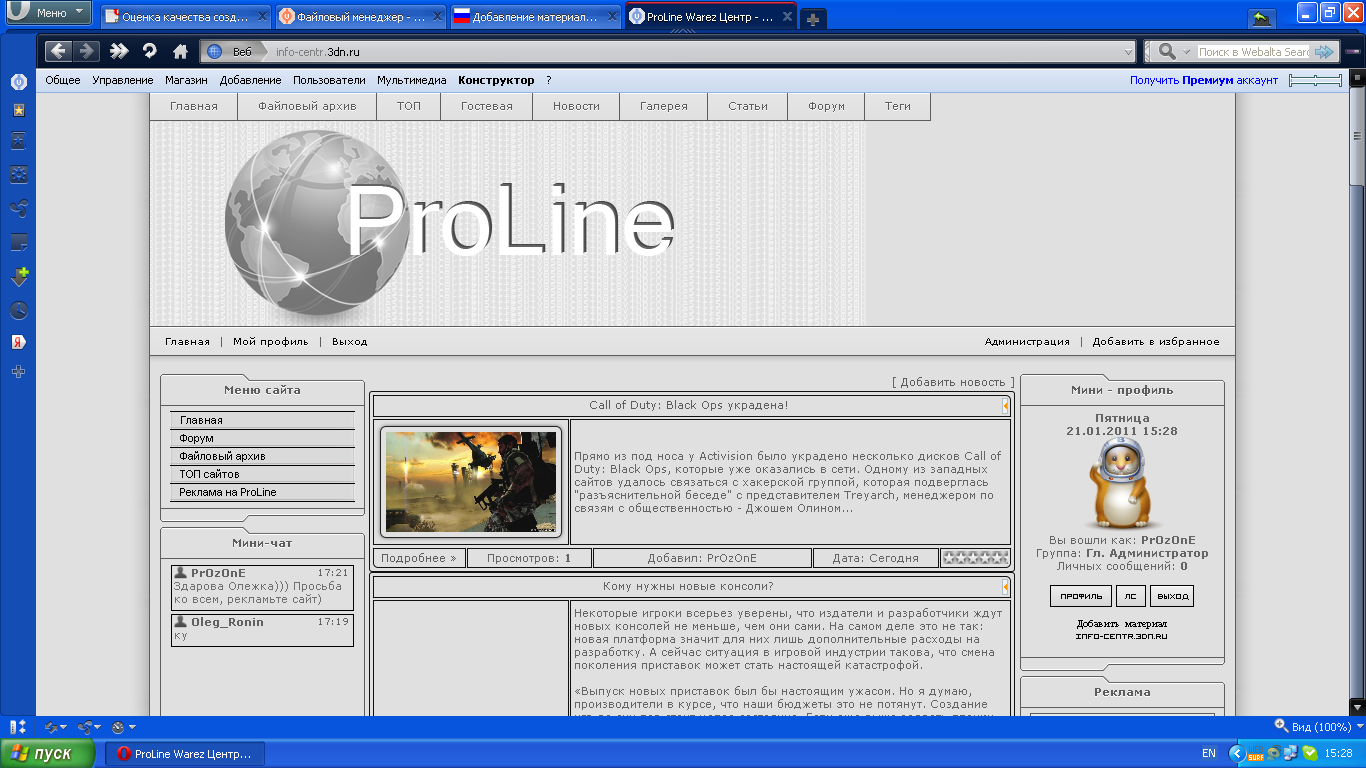Click the Windows пуск start button

point(48,753)
